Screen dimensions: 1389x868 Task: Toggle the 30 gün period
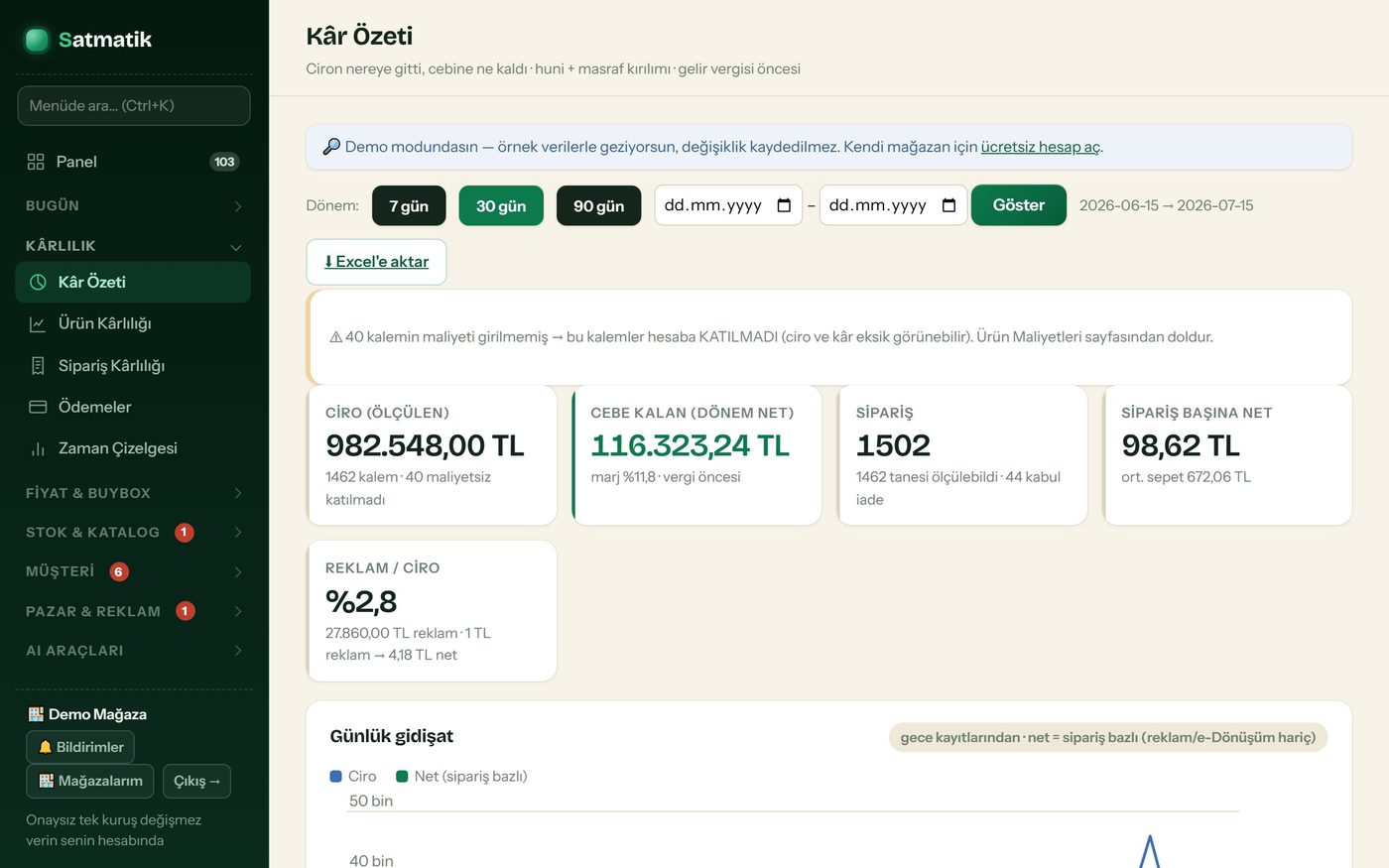click(501, 205)
